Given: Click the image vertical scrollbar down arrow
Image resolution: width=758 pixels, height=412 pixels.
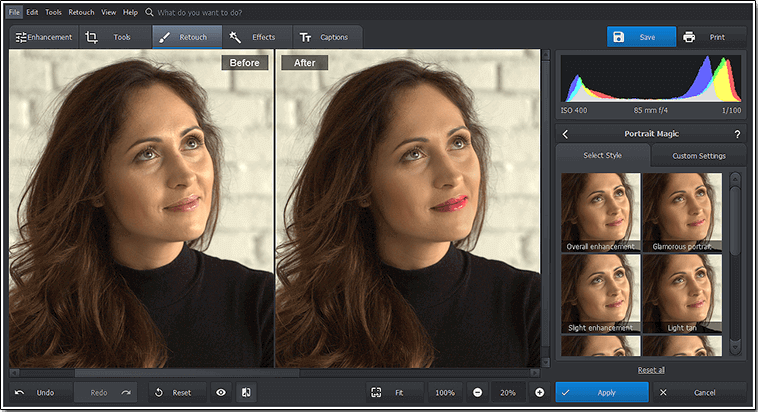Looking at the screenshot, I should tap(546, 362).
